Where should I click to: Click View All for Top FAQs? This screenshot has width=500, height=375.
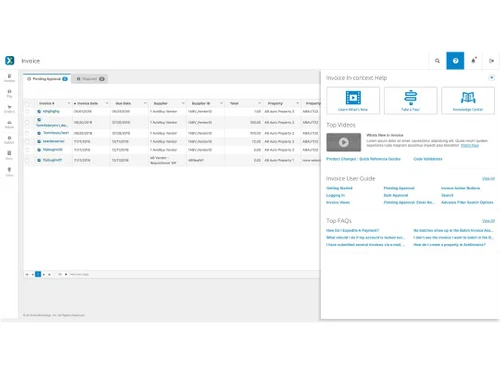tap(488, 221)
